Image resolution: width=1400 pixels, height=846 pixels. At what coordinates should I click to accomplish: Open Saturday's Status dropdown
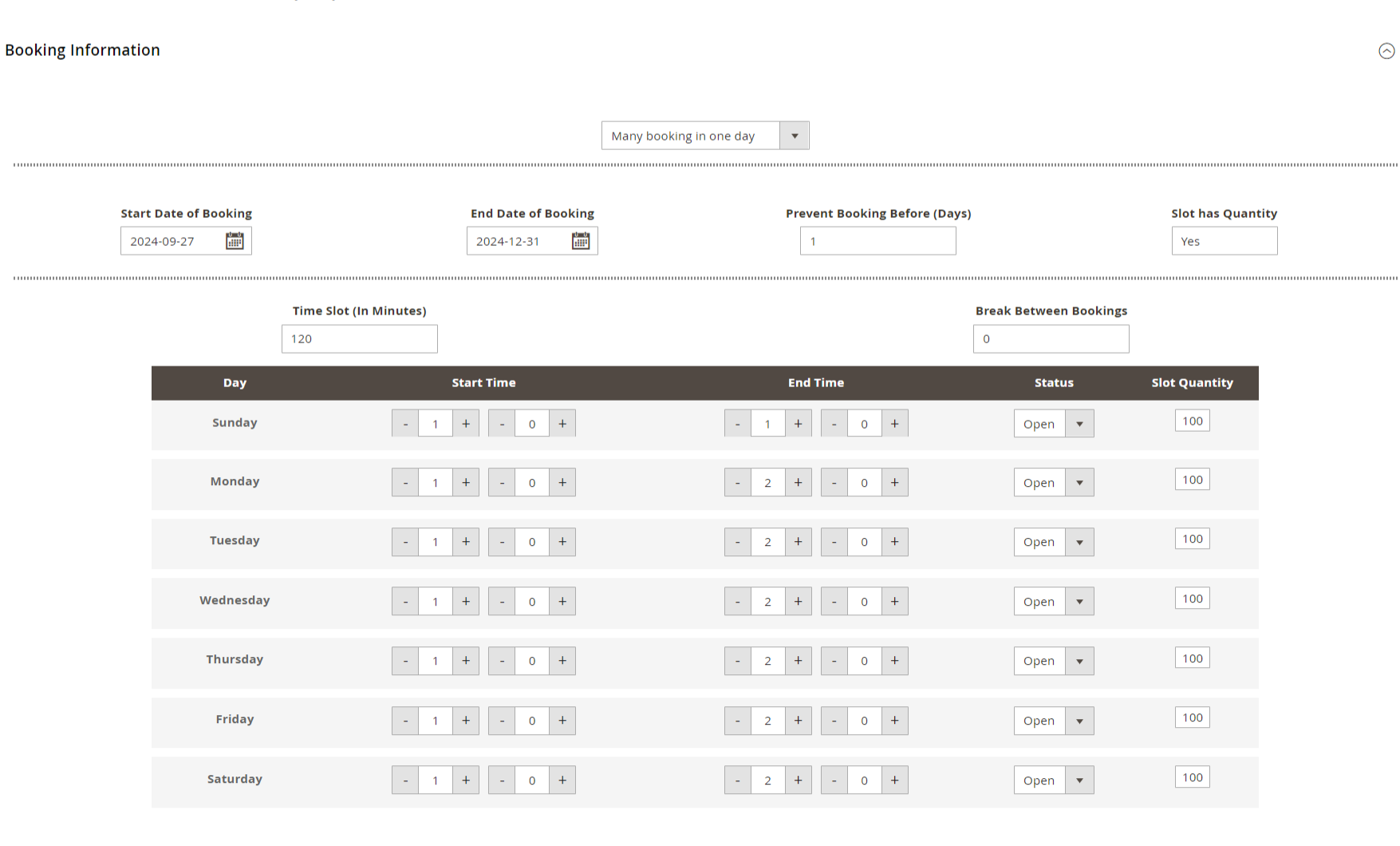click(x=1054, y=781)
